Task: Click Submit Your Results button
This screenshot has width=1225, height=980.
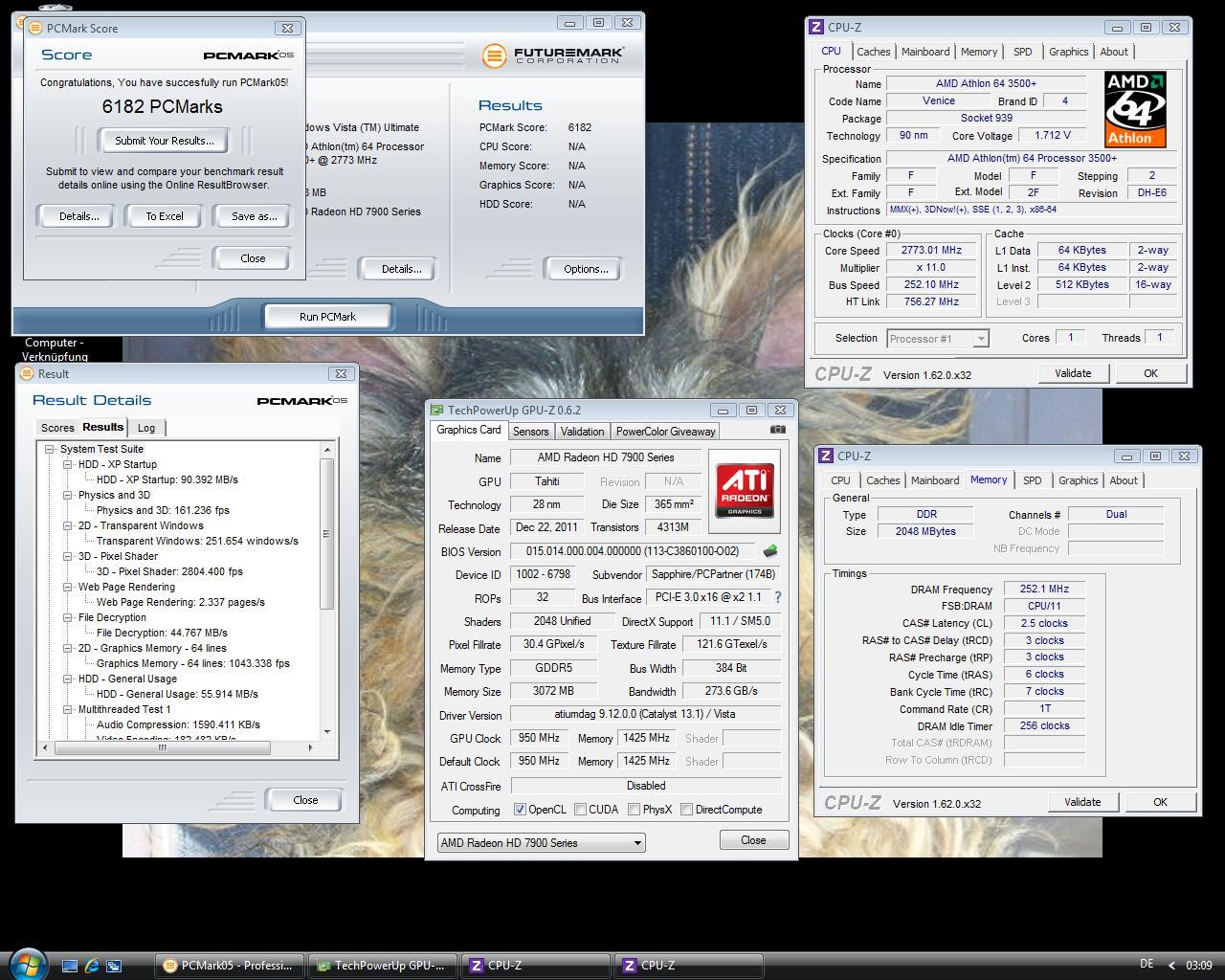Action: [164, 141]
